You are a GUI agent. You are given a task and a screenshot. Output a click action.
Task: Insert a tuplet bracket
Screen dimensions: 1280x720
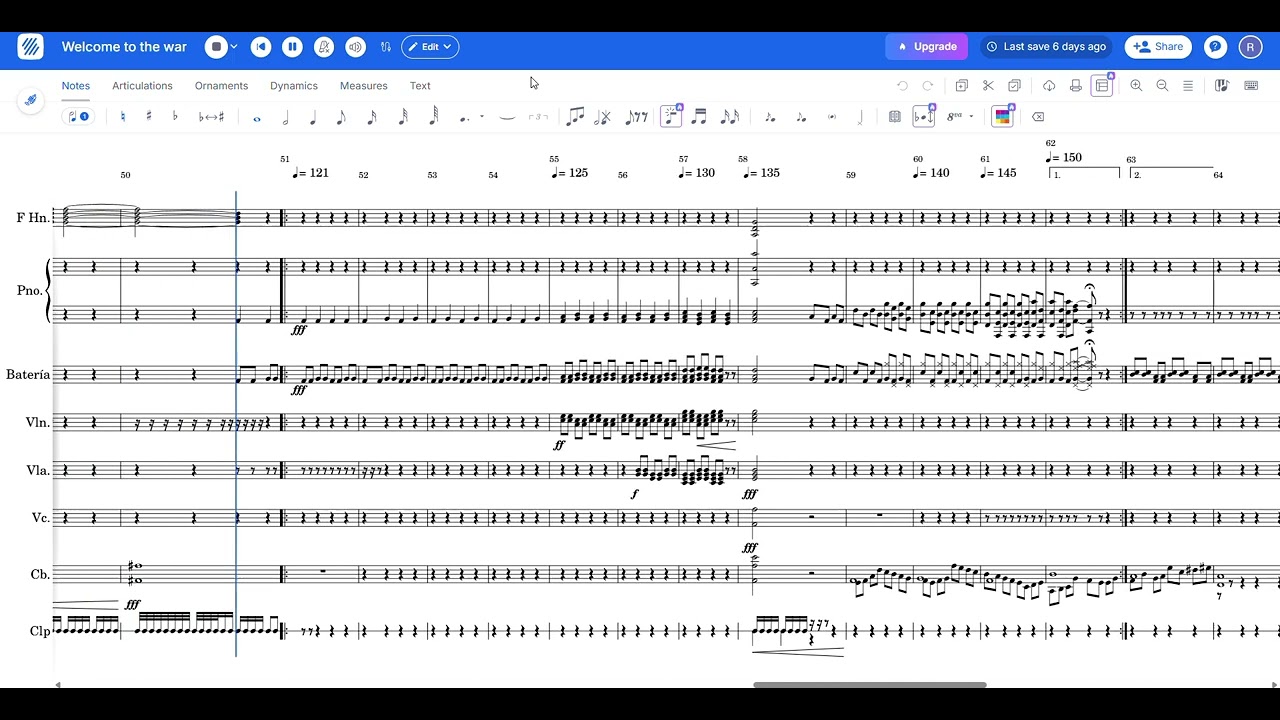[x=538, y=117]
